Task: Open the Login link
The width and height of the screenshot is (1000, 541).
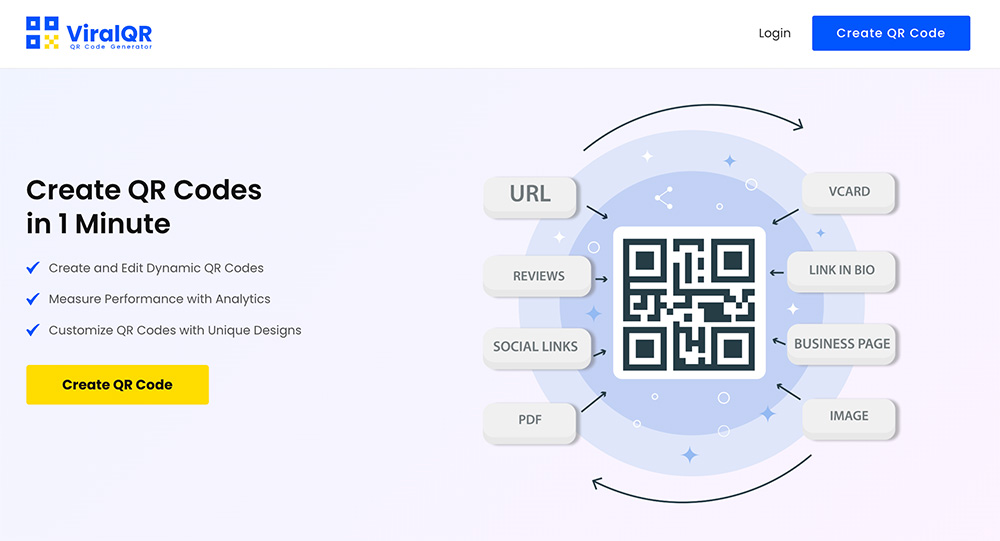Action: pyautogui.click(x=774, y=33)
